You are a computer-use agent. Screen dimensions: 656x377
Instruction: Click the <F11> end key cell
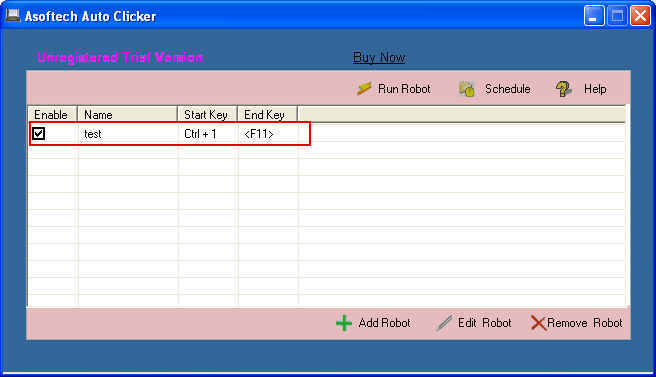259,134
